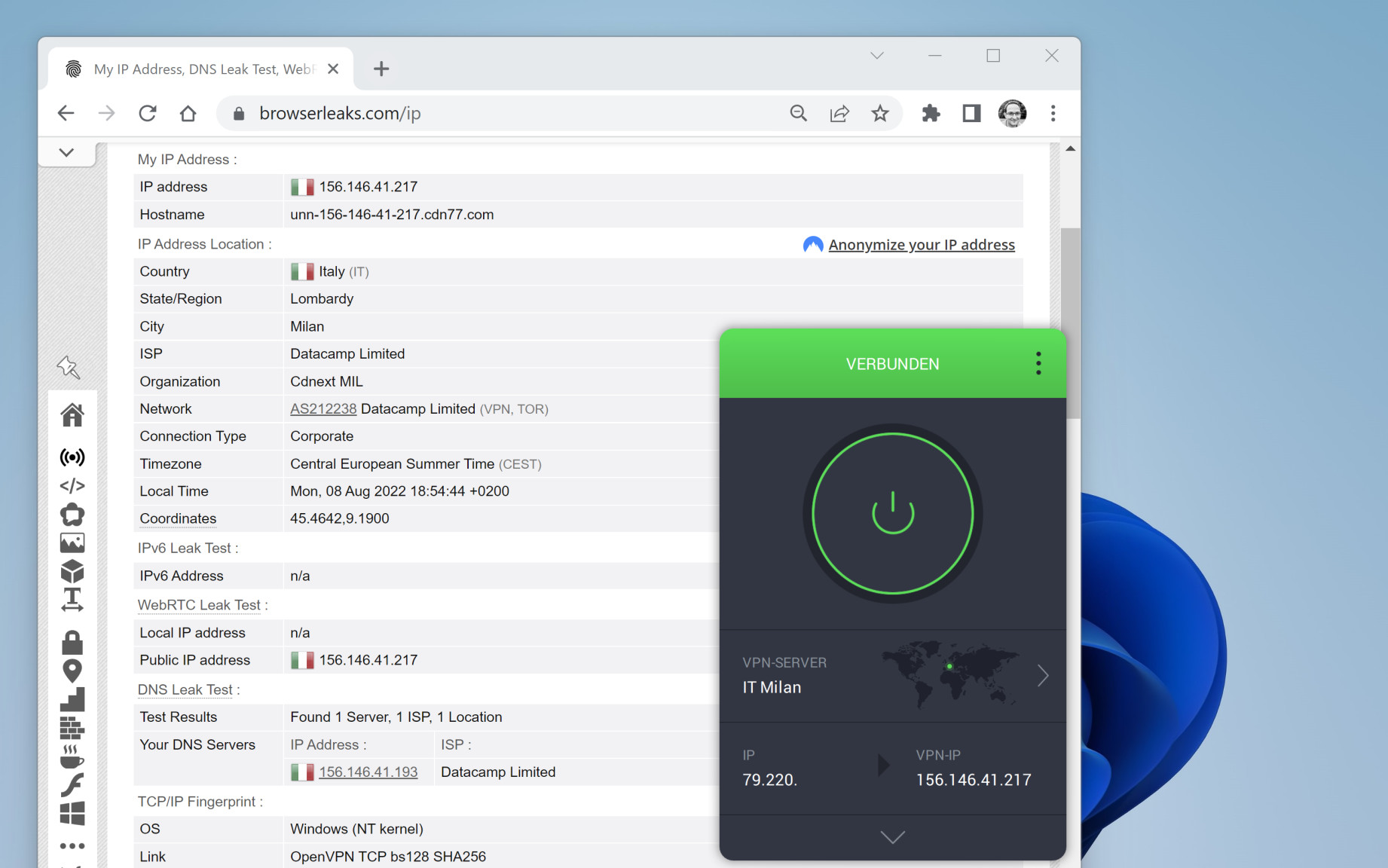The width and height of the screenshot is (1388, 868).
Task: Click the hostname unn-156-146-41-217.cdn77.com
Action: click(392, 215)
